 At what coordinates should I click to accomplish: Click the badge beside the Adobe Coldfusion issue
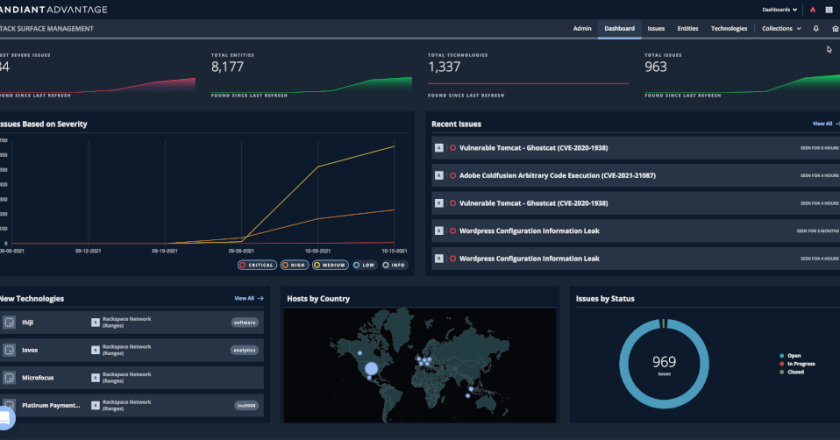[x=439, y=175]
